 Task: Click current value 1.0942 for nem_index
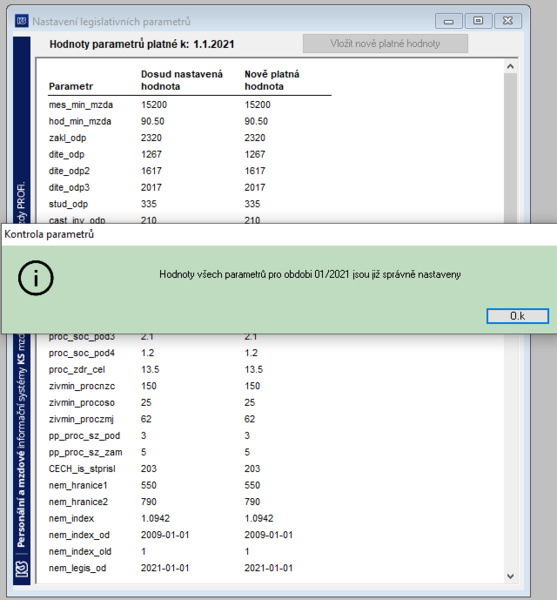[x=155, y=518]
